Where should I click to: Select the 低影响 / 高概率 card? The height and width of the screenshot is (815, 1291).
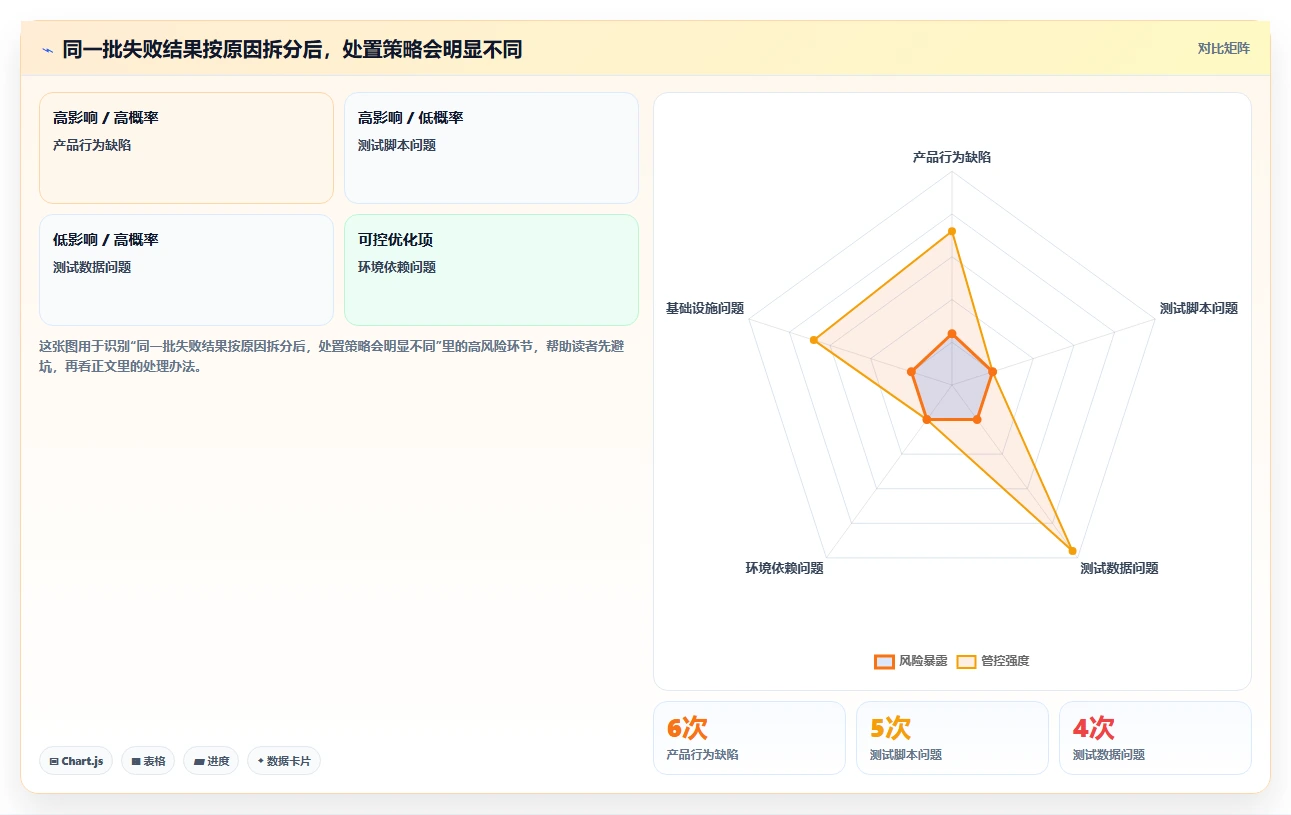coord(186,270)
